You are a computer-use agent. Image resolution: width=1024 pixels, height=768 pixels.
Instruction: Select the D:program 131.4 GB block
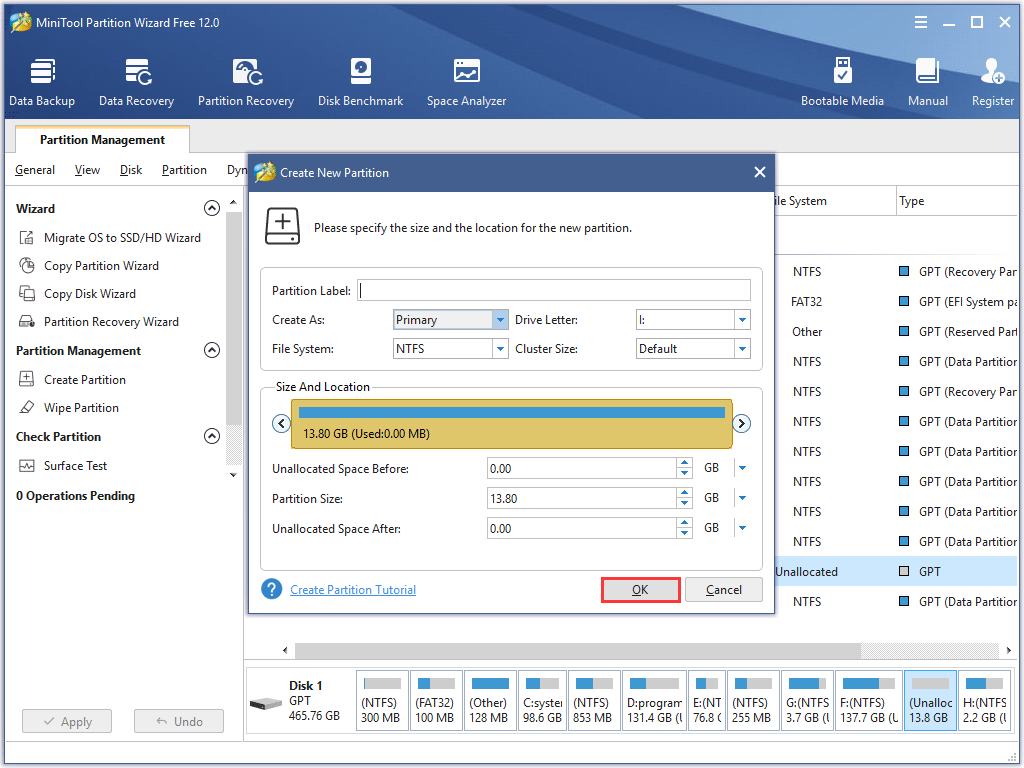654,701
